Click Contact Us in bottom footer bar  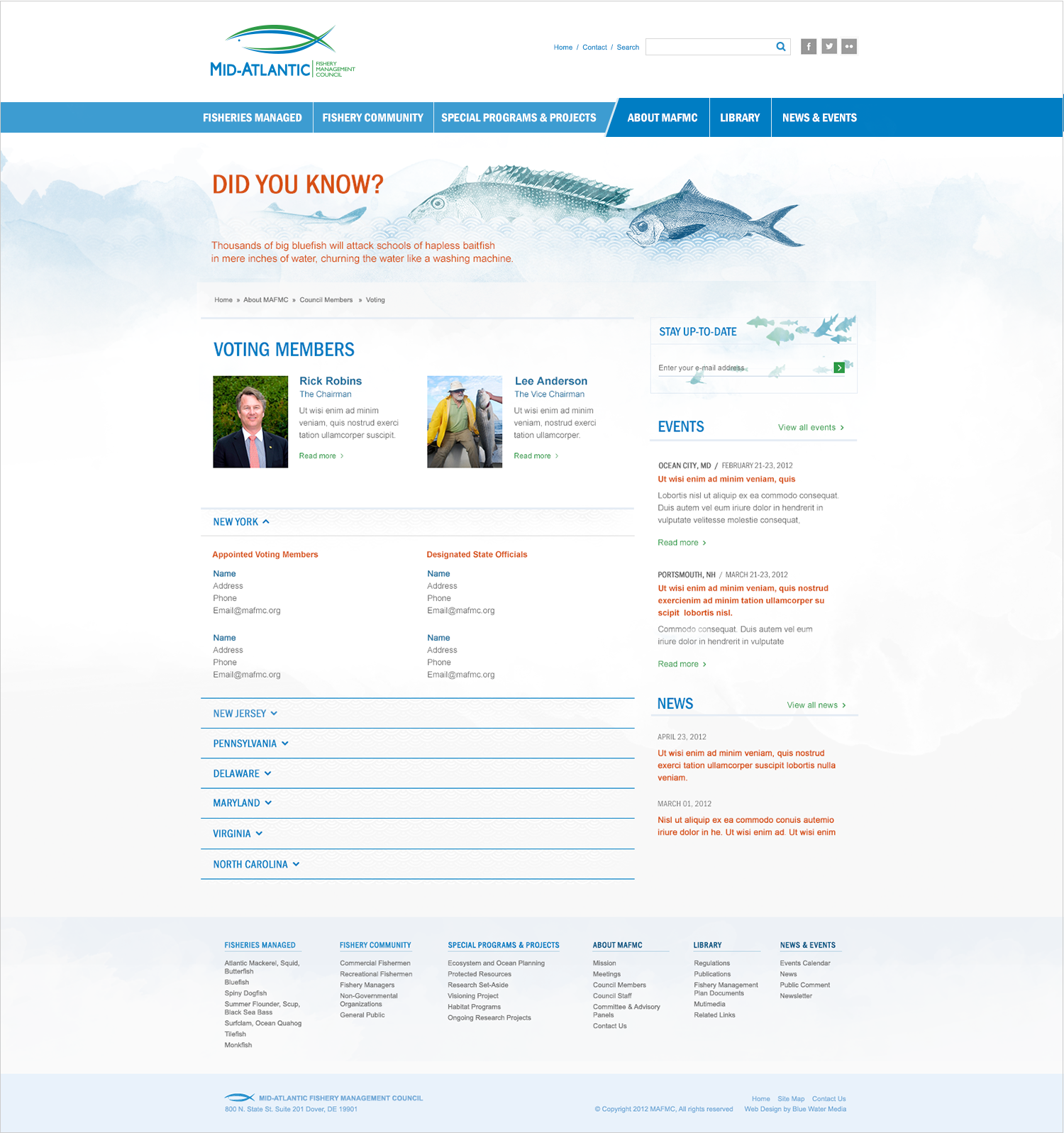pos(829,1099)
